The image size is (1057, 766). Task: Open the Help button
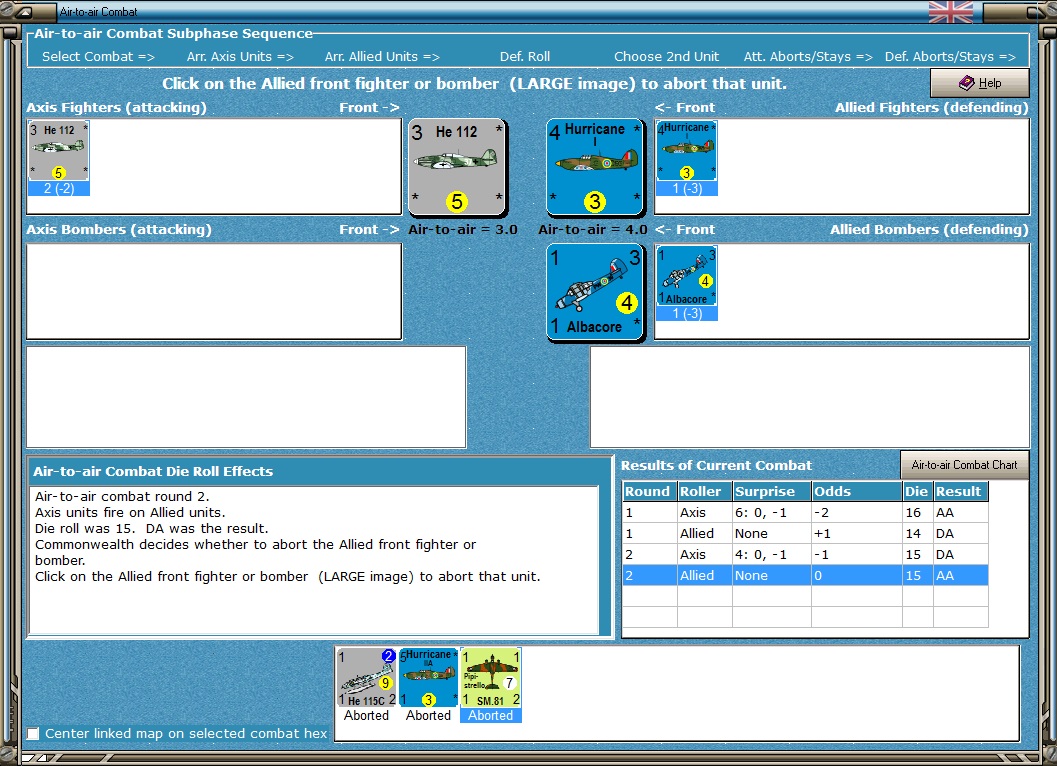coord(979,83)
